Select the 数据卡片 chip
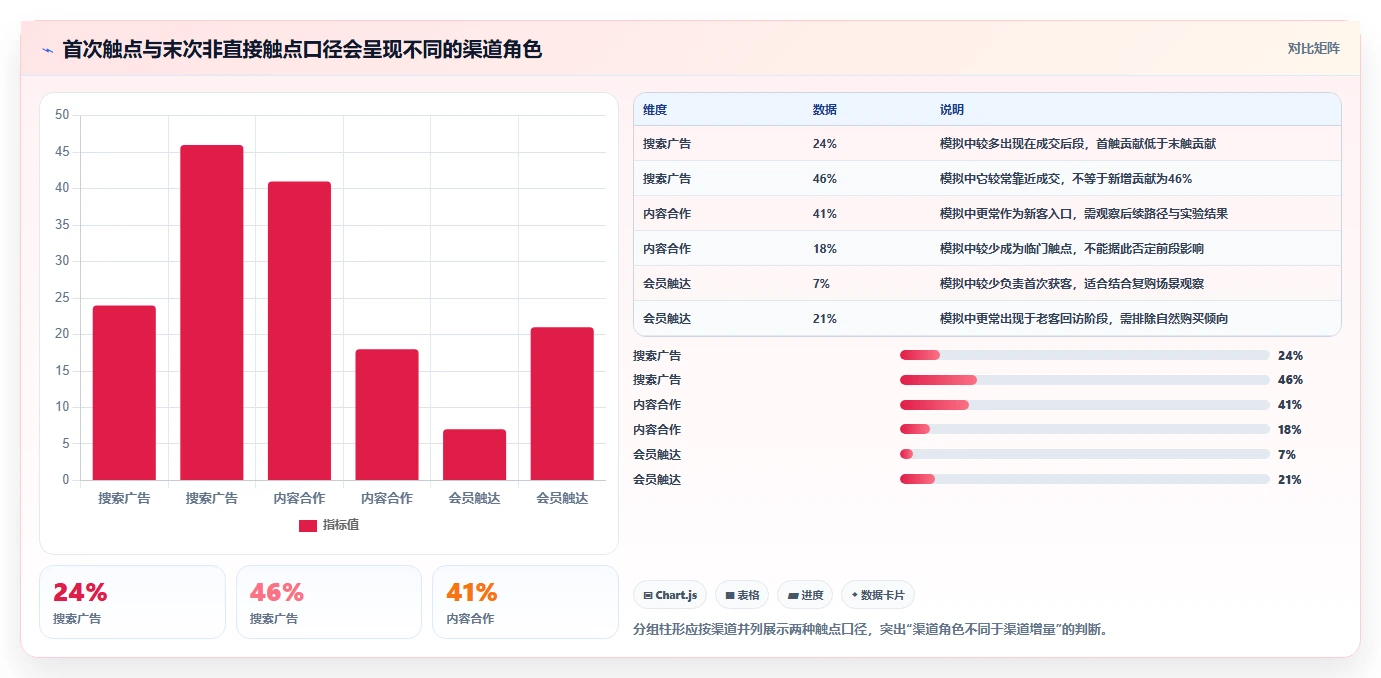The image size is (1381, 678). click(878, 595)
